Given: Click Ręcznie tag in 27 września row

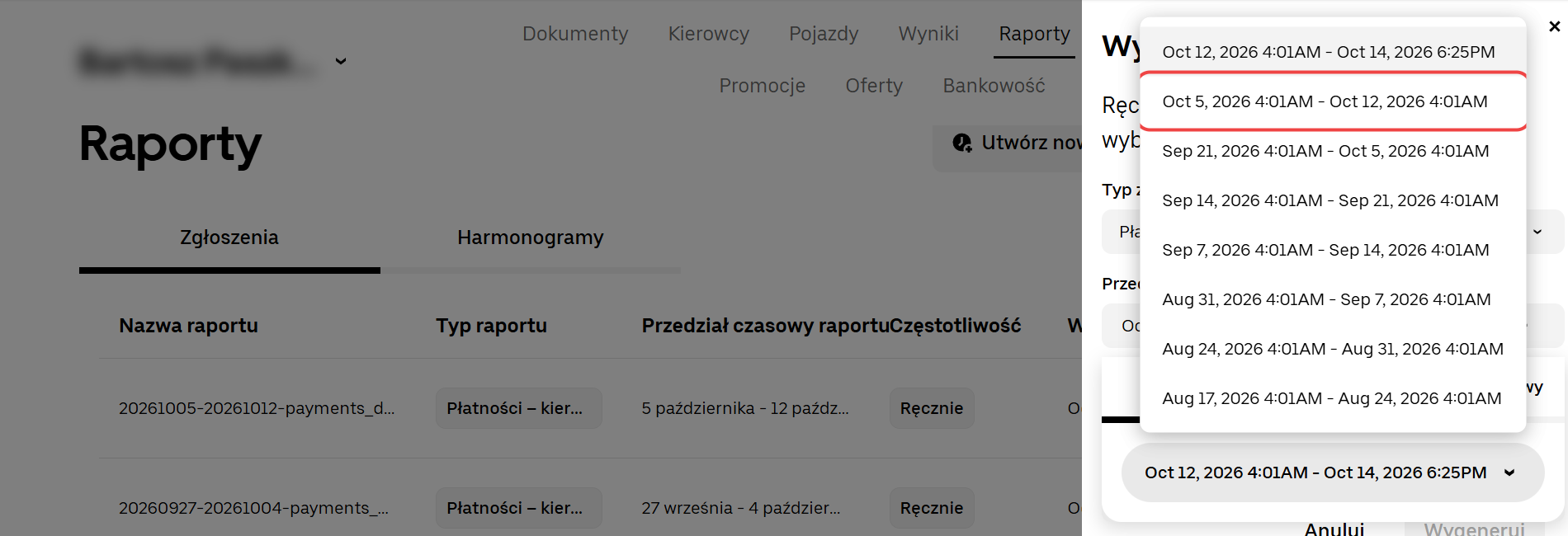Looking at the screenshot, I should point(932,508).
